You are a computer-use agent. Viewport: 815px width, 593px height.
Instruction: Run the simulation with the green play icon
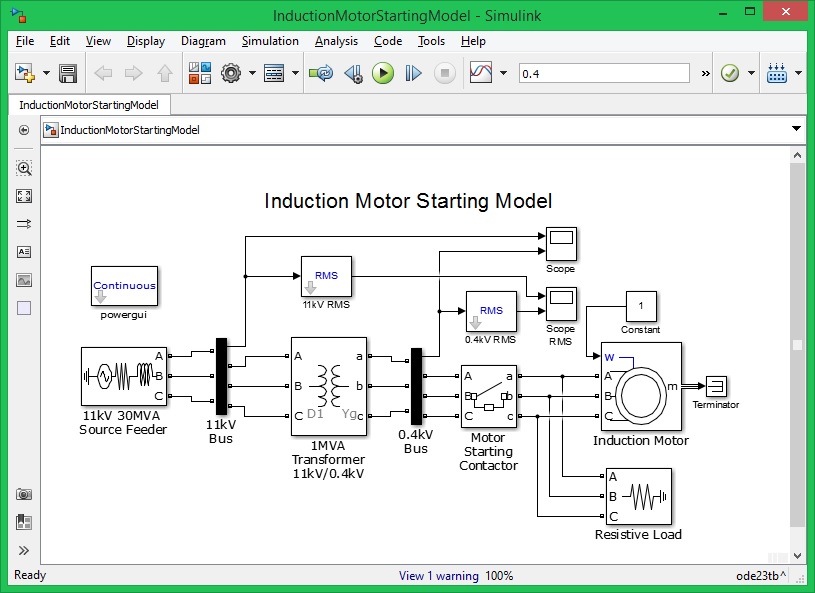coord(383,72)
